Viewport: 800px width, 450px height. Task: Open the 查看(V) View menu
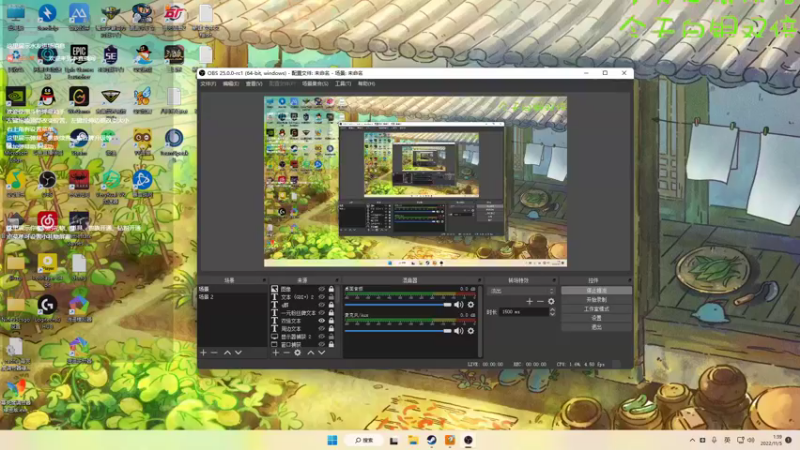[254, 84]
